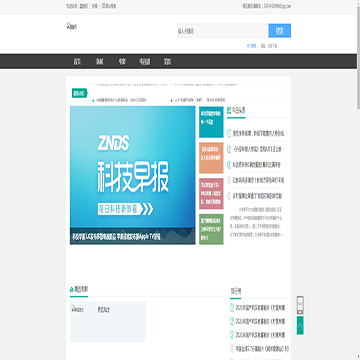The width and height of the screenshot is (360, 360).
Task: Open the fifth item in dark navigation bar
Action: click(x=168, y=62)
